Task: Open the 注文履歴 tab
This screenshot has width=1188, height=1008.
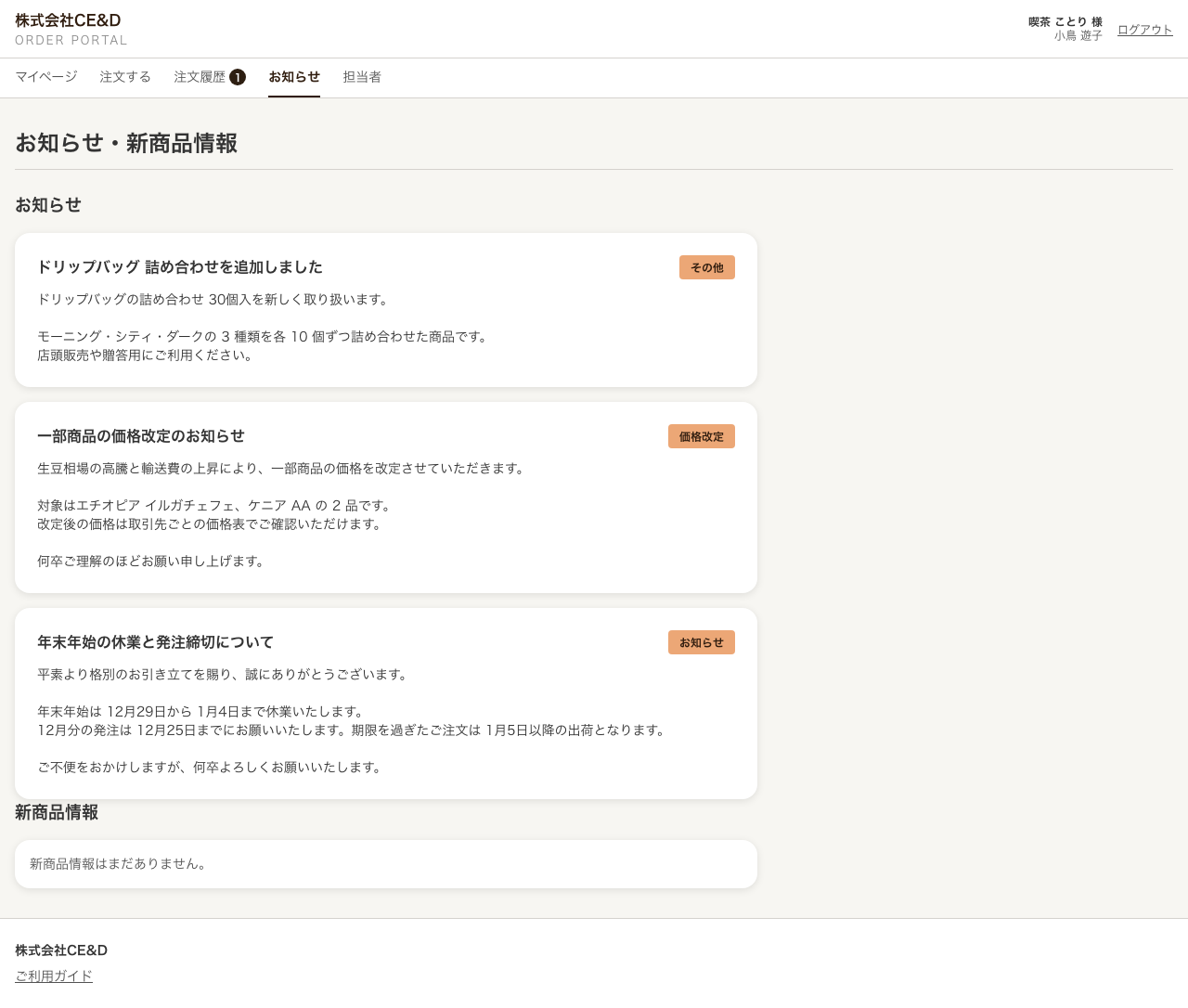Action: (x=210, y=77)
